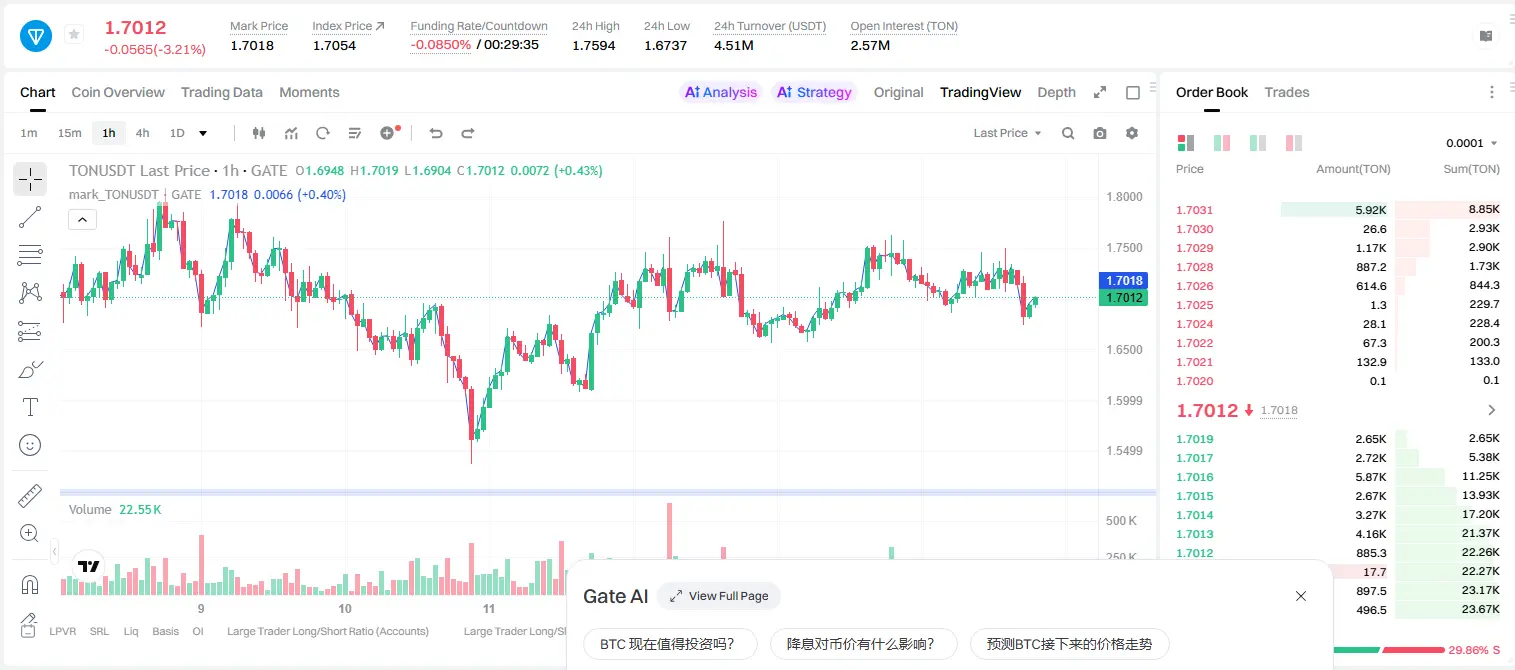The width and height of the screenshot is (1515, 670).
Task: Open chart settings gear icon
Action: pyautogui.click(x=1132, y=133)
